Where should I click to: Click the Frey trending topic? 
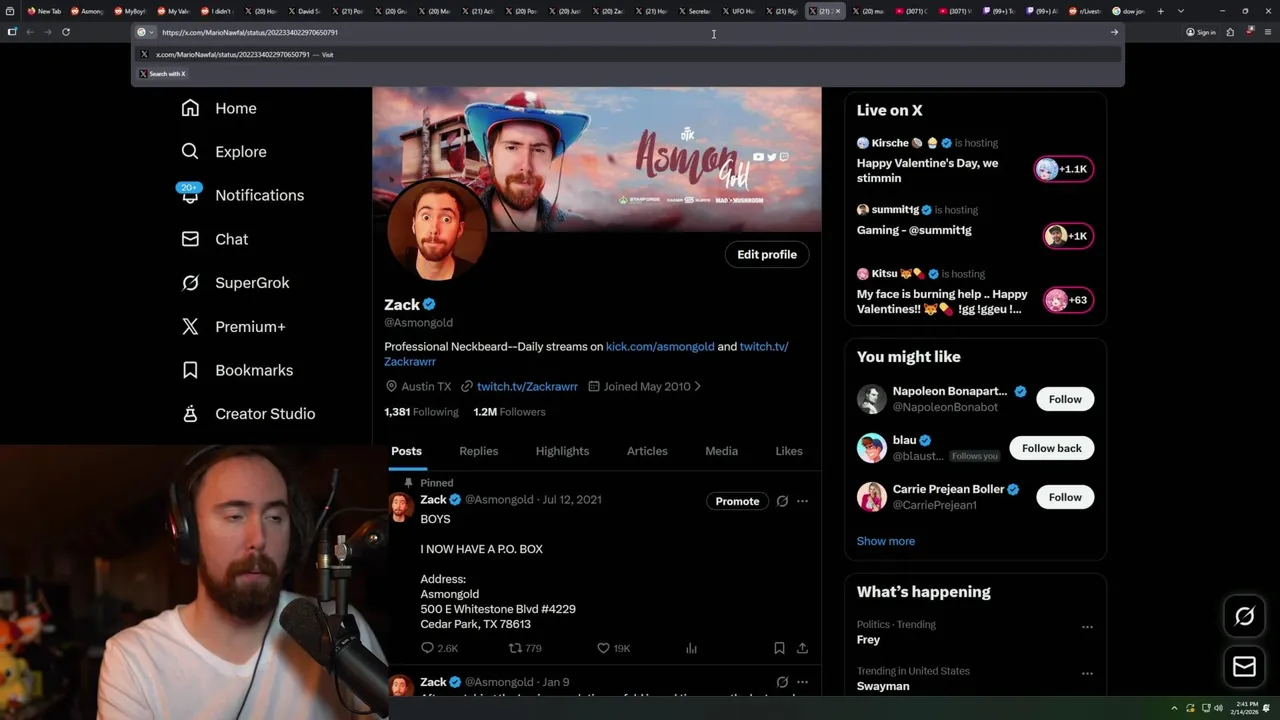pyautogui.click(x=868, y=640)
